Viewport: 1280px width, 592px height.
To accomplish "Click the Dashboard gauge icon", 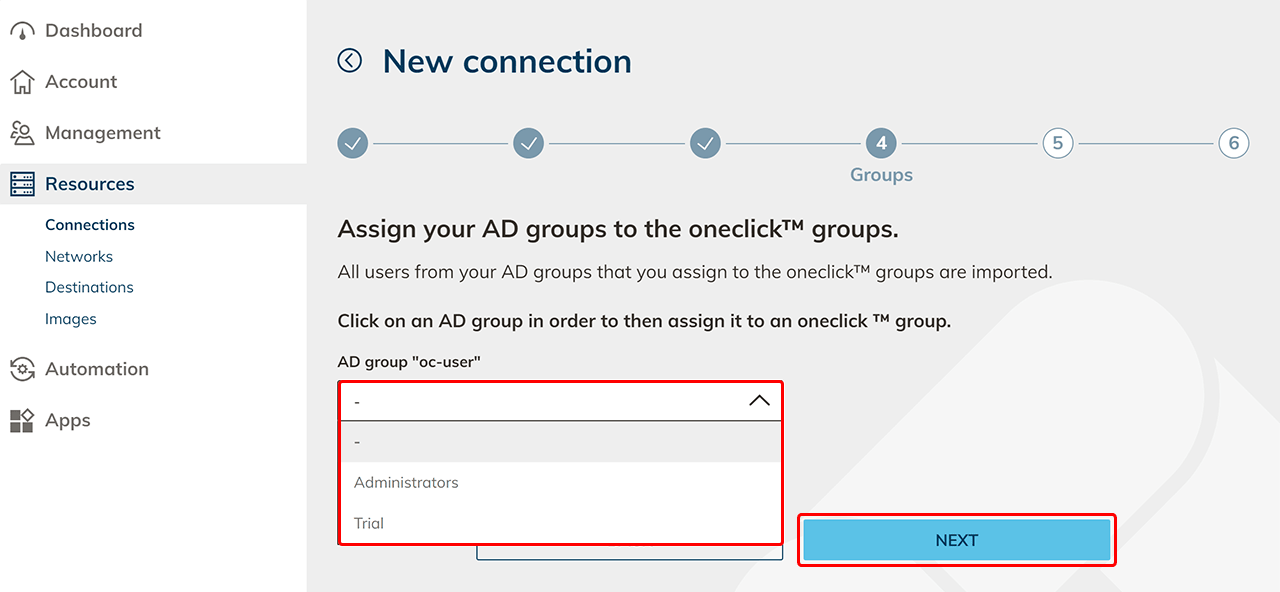I will click(22, 31).
